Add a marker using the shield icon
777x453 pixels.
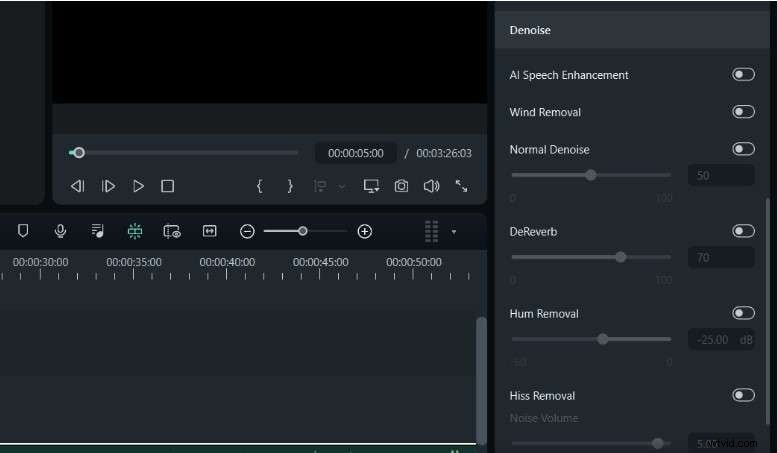coord(23,231)
